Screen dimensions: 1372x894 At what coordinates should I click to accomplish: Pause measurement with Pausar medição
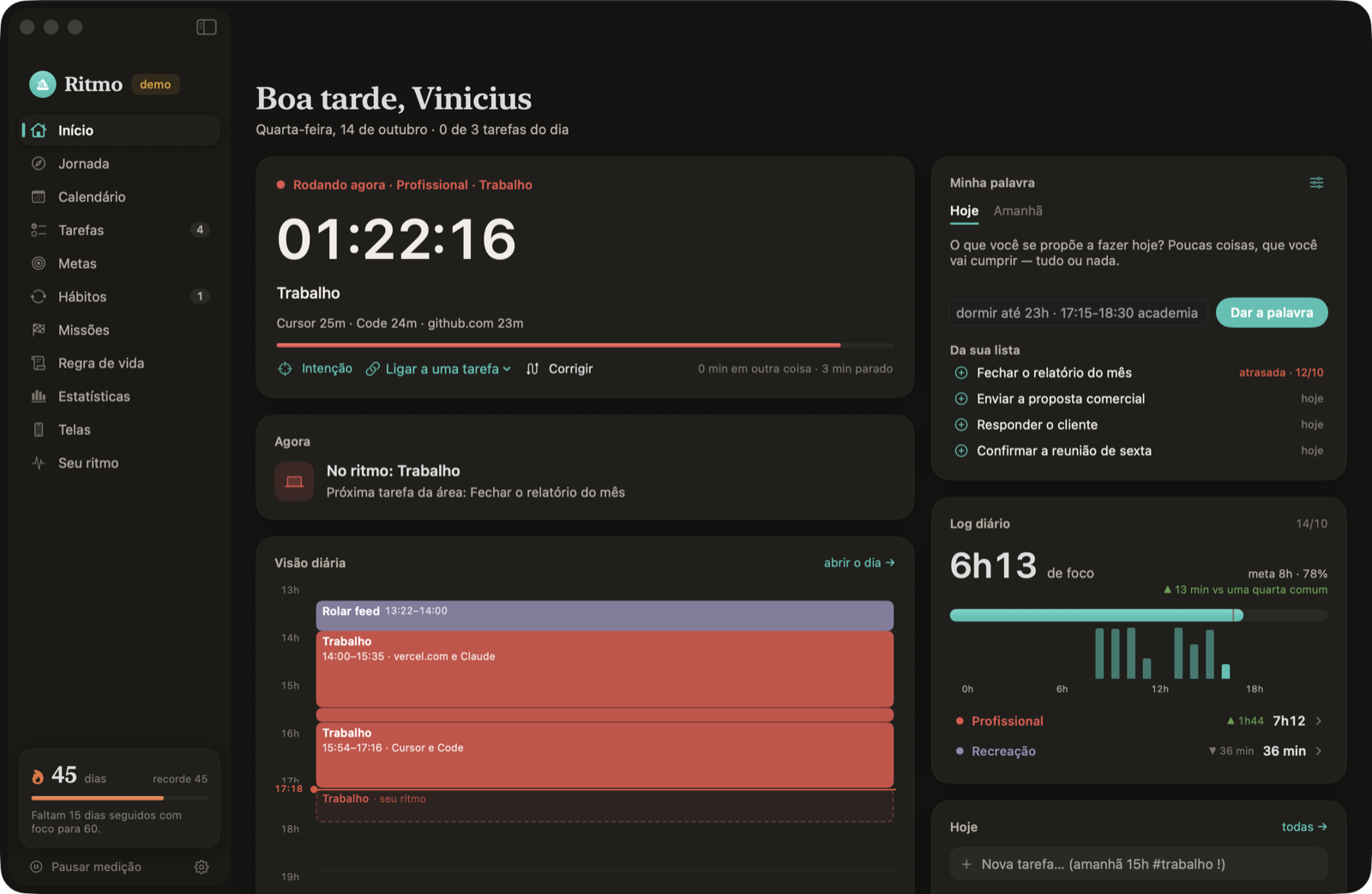[x=86, y=867]
